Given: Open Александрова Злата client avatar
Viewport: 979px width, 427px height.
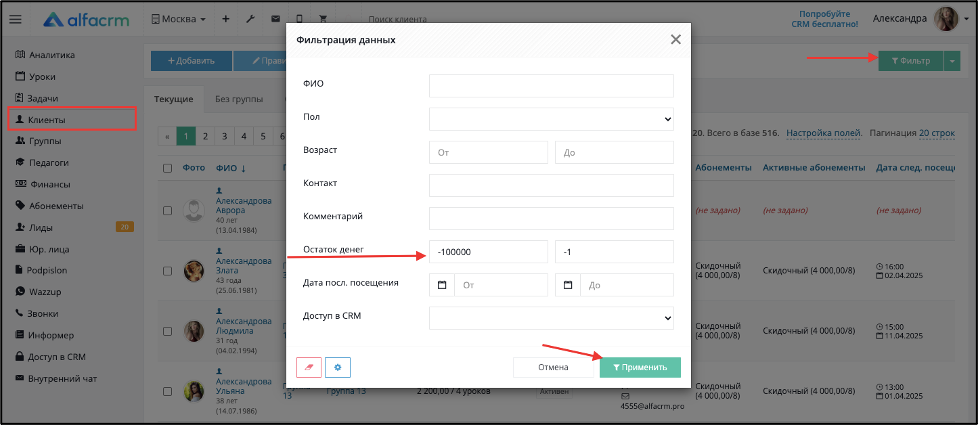Looking at the screenshot, I should pyautogui.click(x=194, y=271).
